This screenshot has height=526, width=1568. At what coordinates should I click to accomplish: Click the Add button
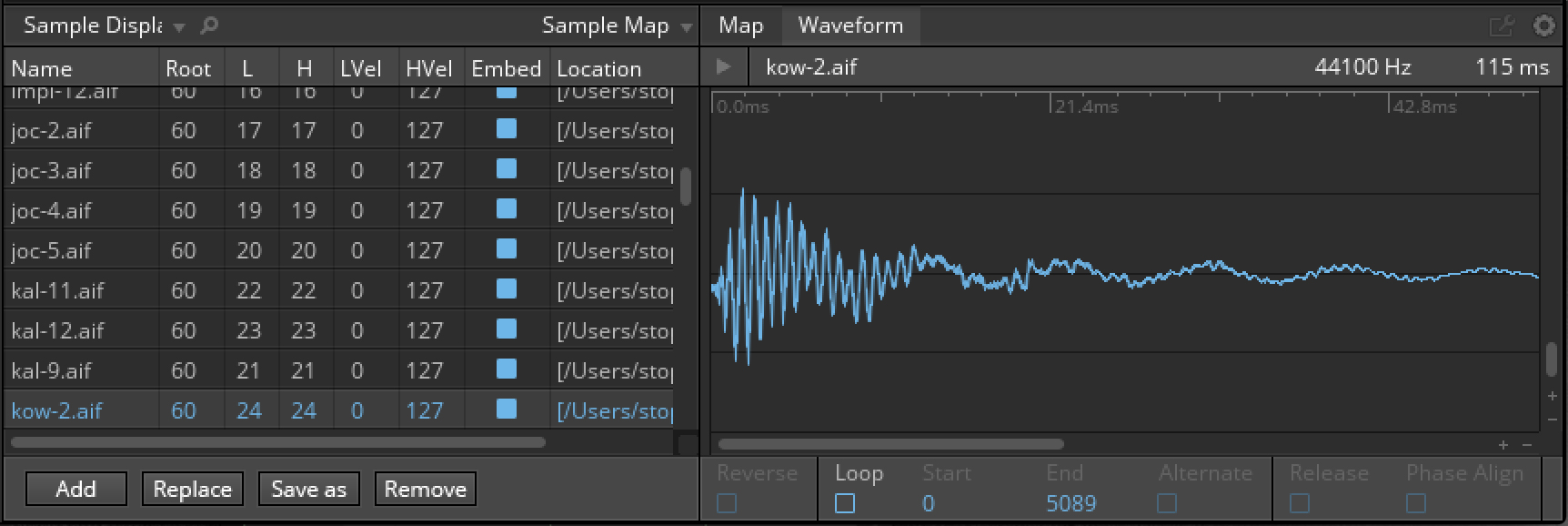click(x=75, y=489)
